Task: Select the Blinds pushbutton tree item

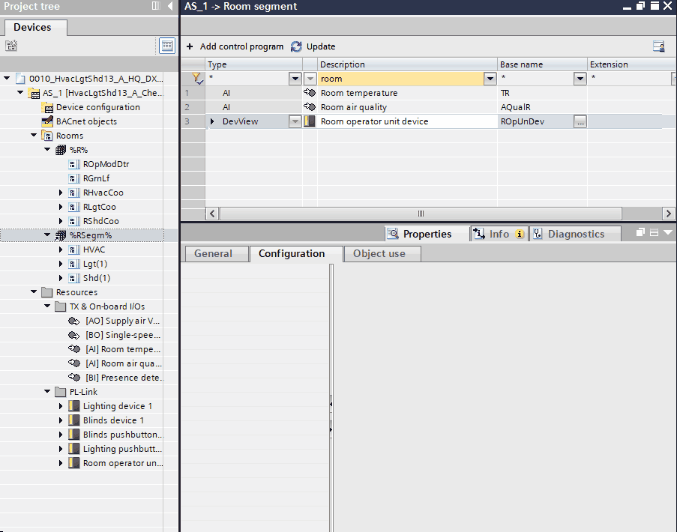Action: pos(123,434)
